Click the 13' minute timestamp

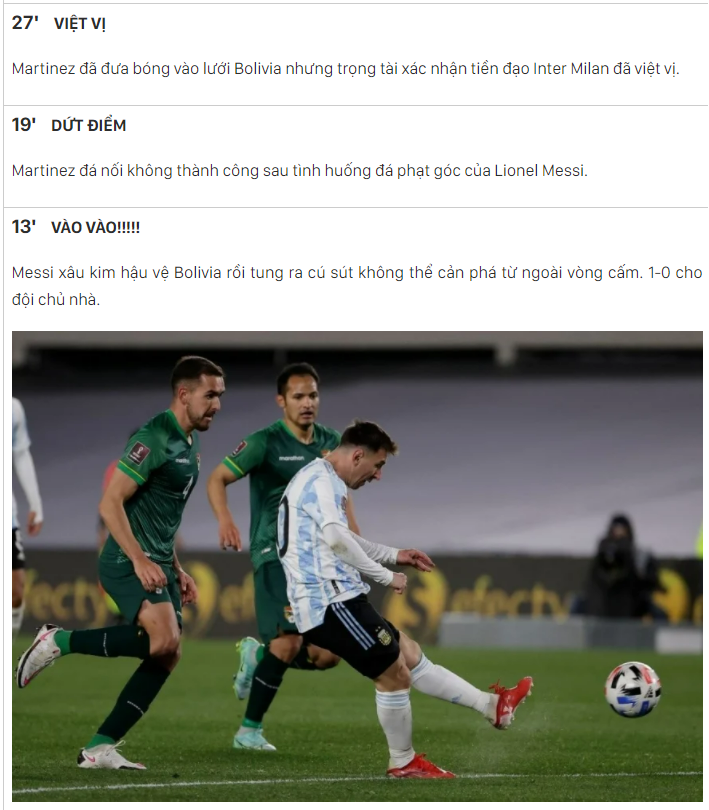(x=24, y=227)
